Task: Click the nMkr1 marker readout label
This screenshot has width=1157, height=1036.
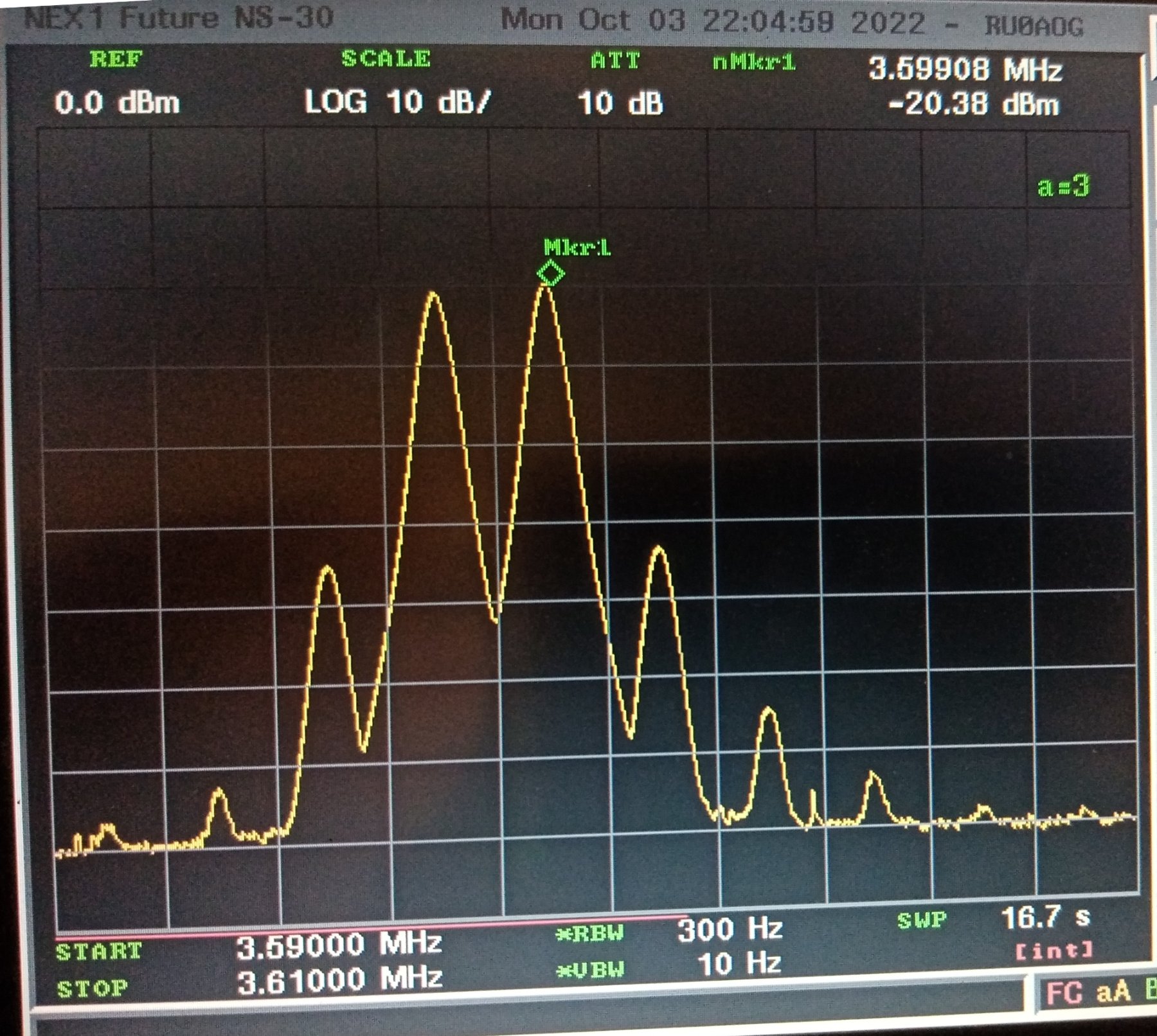Action: (754, 62)
